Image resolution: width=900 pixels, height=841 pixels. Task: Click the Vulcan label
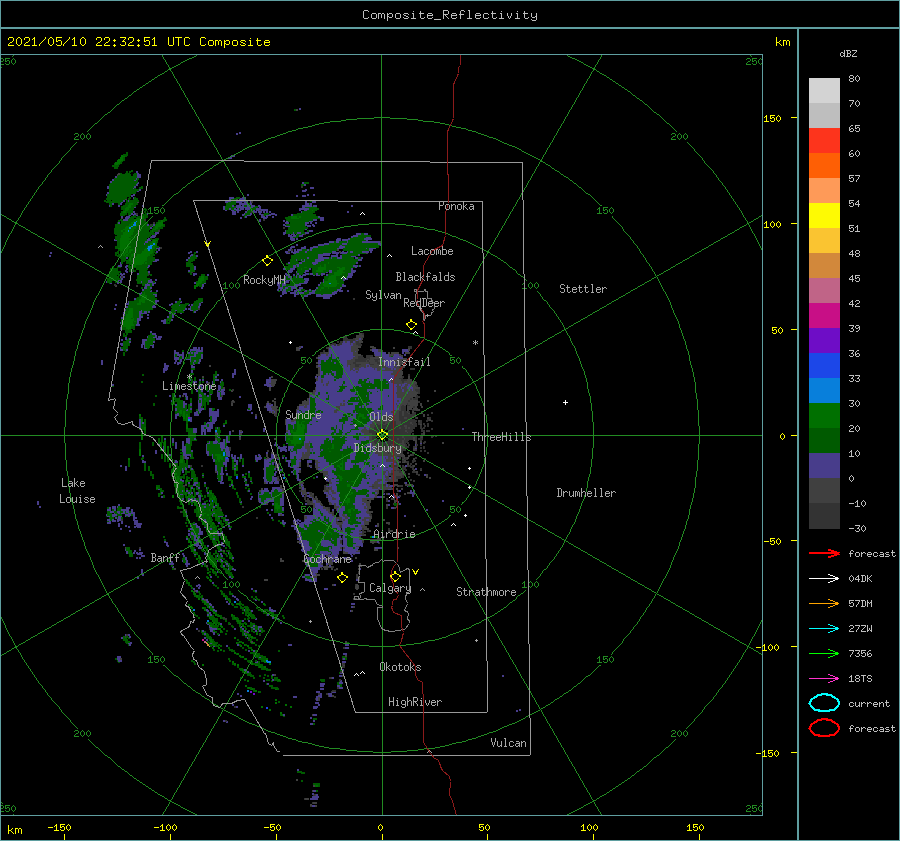click(509, 743)
